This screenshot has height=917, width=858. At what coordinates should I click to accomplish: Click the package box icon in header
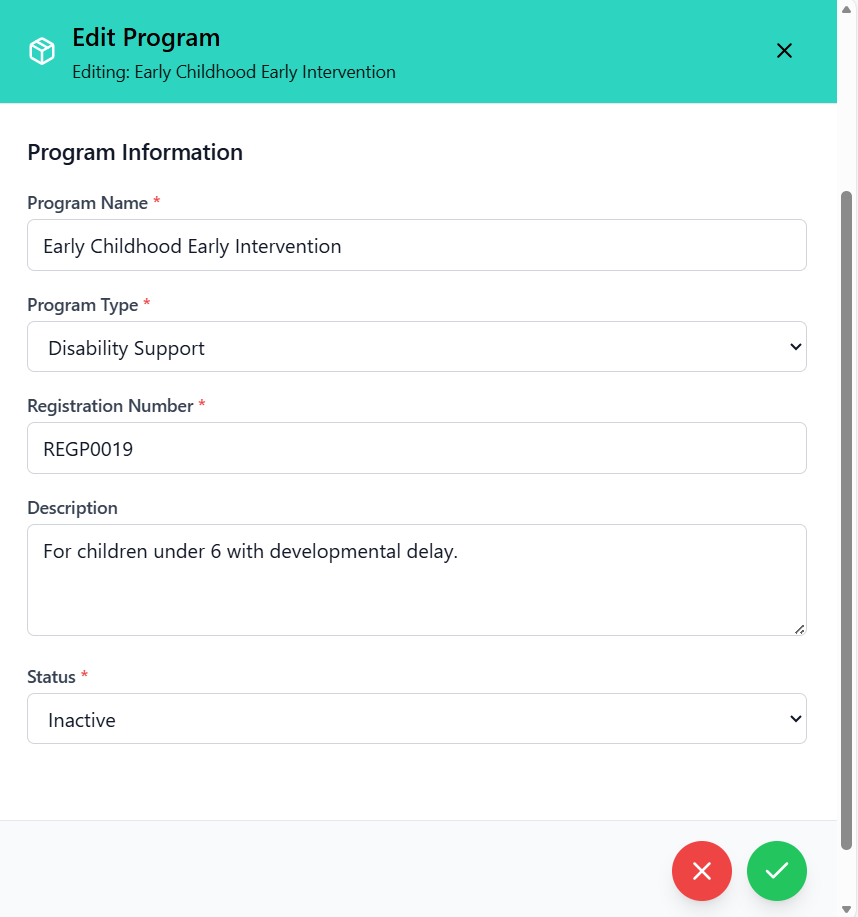(x=42, y=51)
